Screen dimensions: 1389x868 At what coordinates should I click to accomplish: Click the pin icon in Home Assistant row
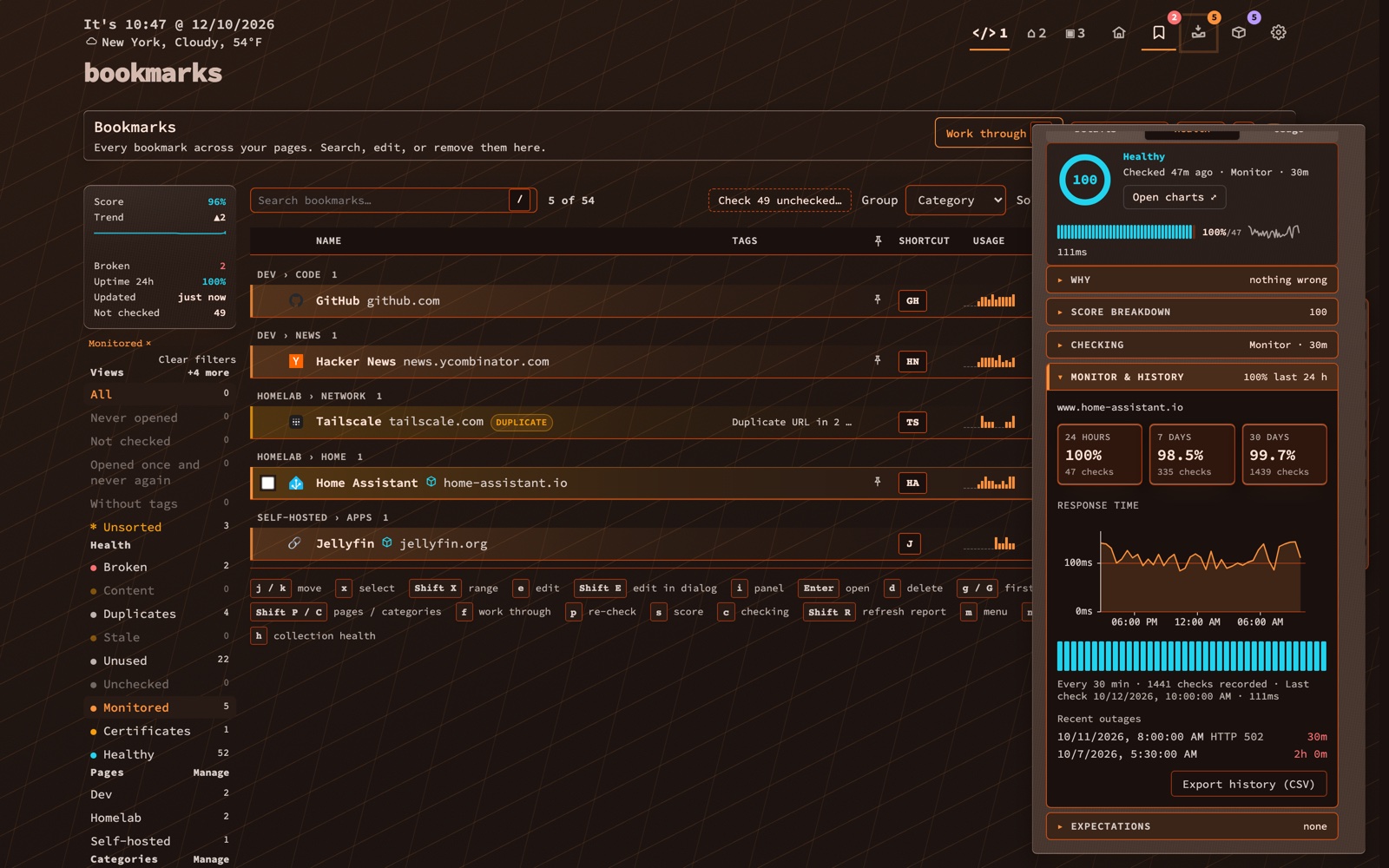878,482
